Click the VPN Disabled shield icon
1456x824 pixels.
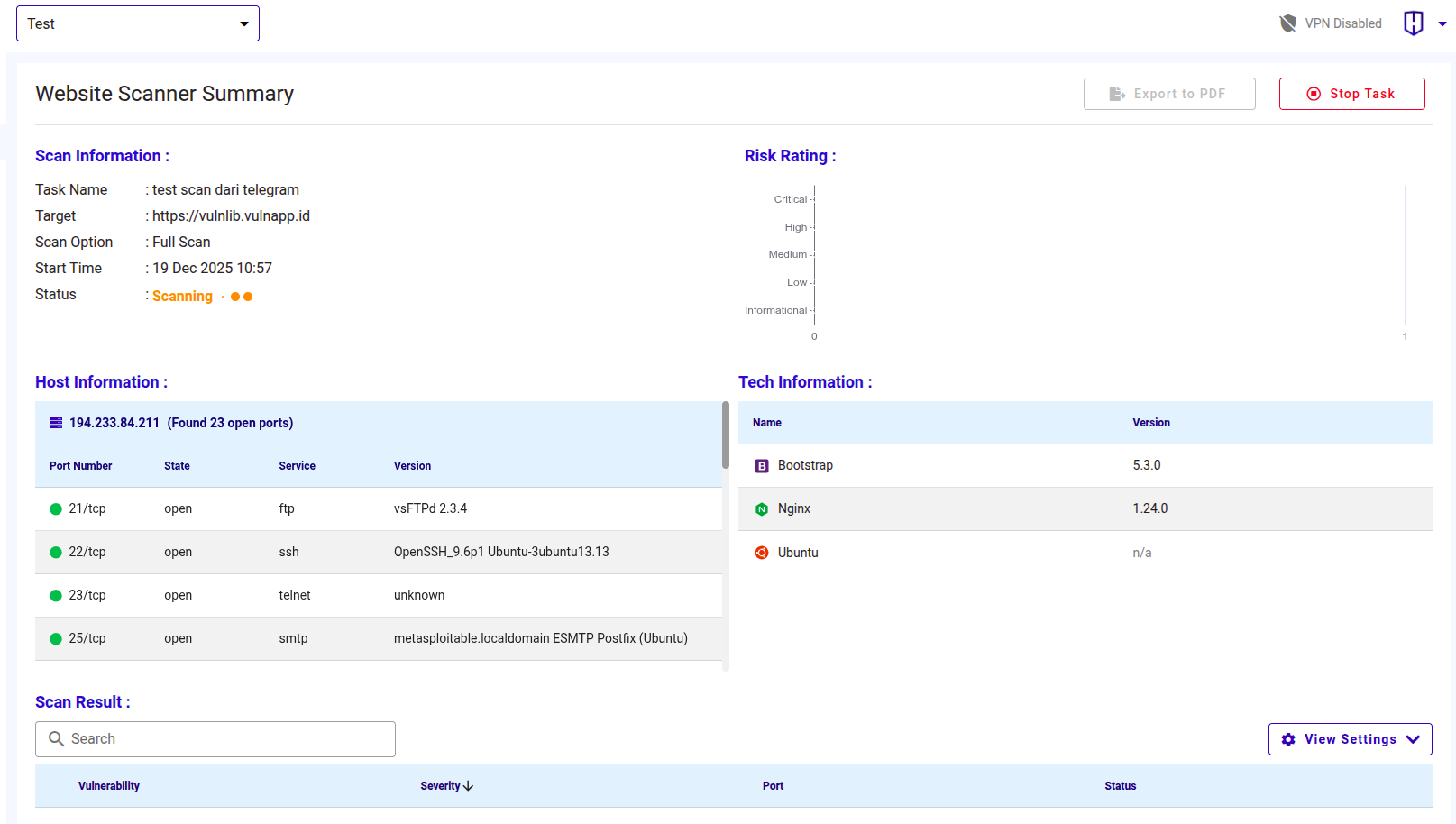1287,23
